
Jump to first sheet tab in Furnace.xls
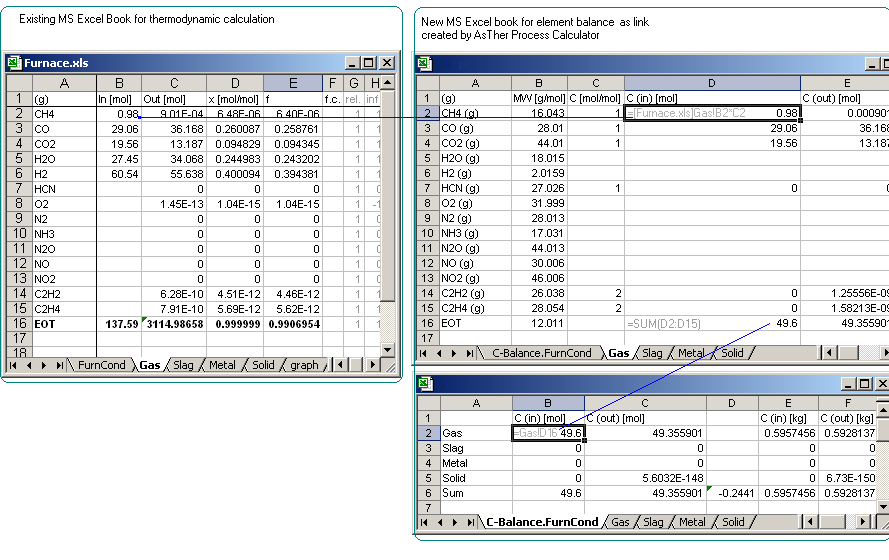pos(12,366)
